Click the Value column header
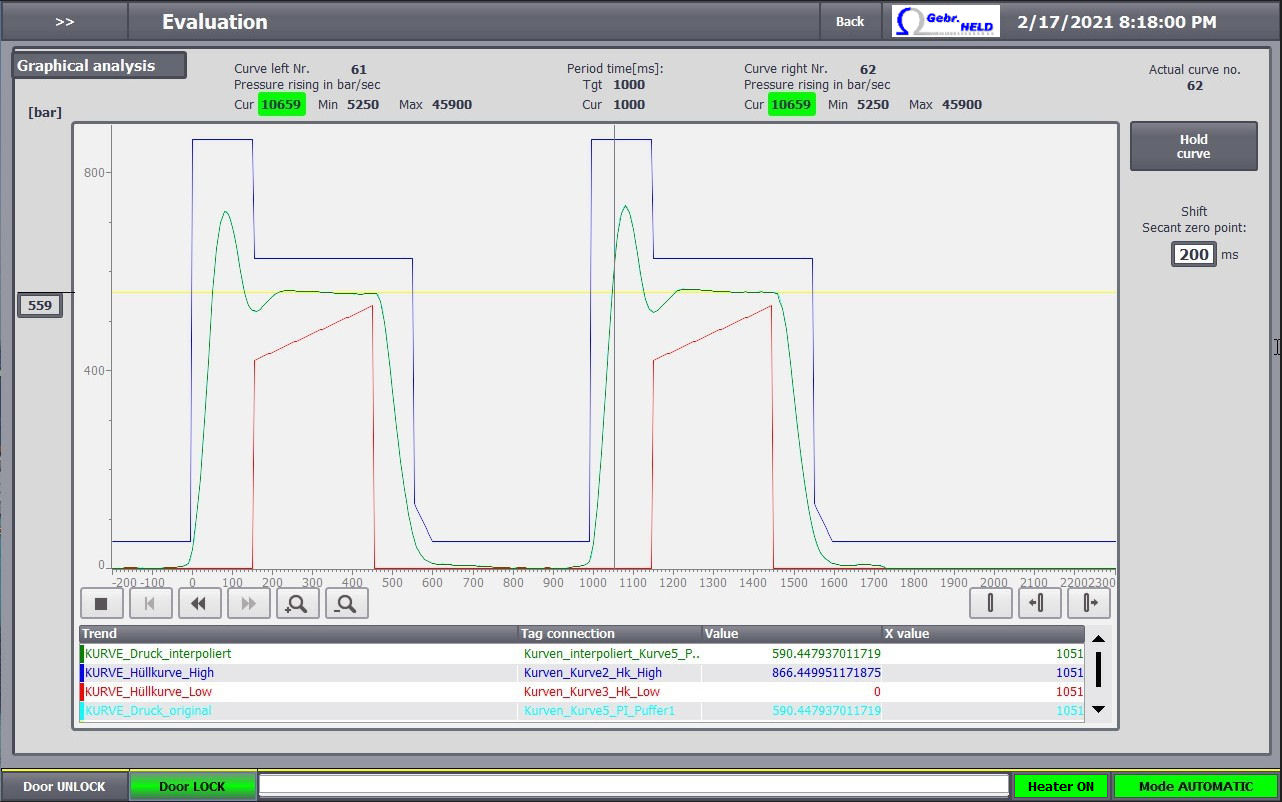The width and height of the screenshot is (1282, 802). coord(791,634)
